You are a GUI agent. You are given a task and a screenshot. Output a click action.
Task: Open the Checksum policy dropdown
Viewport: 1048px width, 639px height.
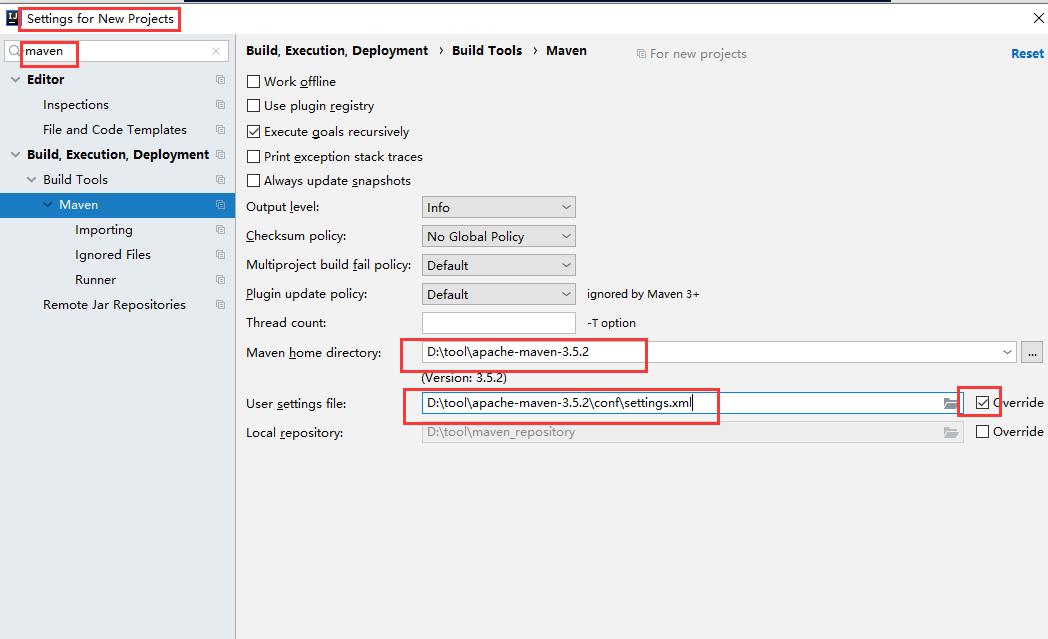point(499,236)
